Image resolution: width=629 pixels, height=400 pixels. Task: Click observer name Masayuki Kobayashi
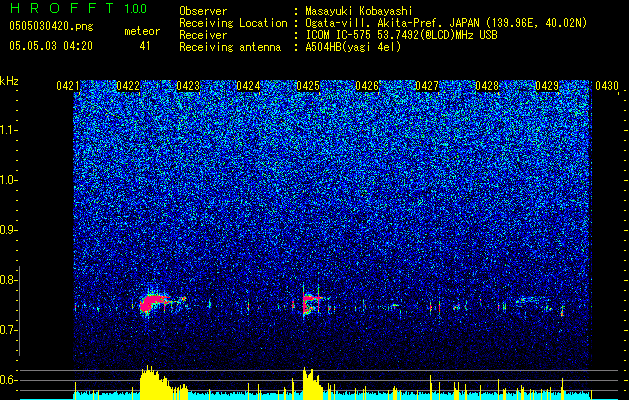tap(358, 11)
